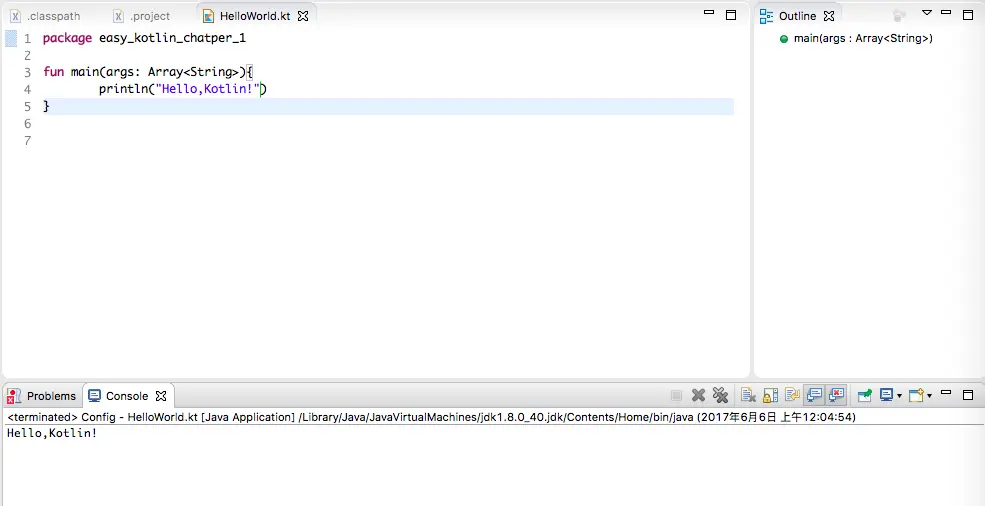Viewport: 985px width, 506px height.
Task: Open the Open Console dropdown arrow
Action: click(930, 396)
